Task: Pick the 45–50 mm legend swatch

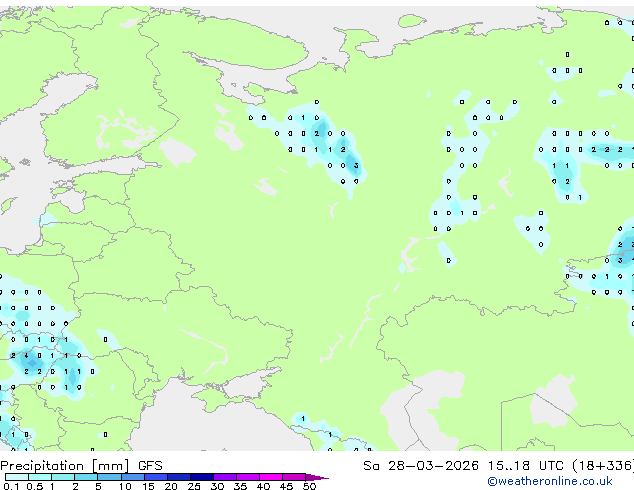Action: (x=294, y=477)
